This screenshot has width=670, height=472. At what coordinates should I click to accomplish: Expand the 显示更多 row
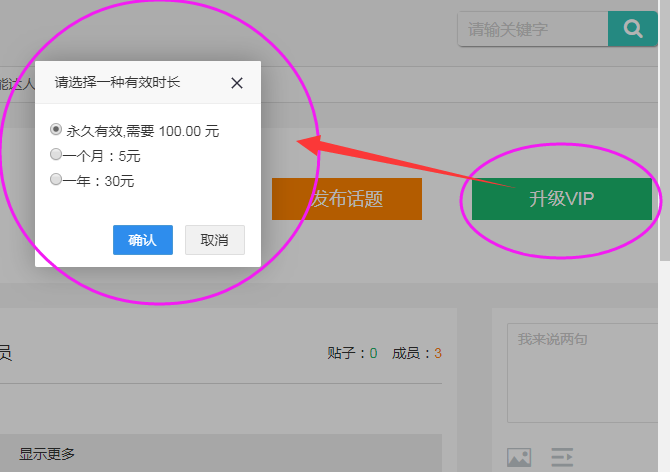pyautogui.click(x=47, y=454)
